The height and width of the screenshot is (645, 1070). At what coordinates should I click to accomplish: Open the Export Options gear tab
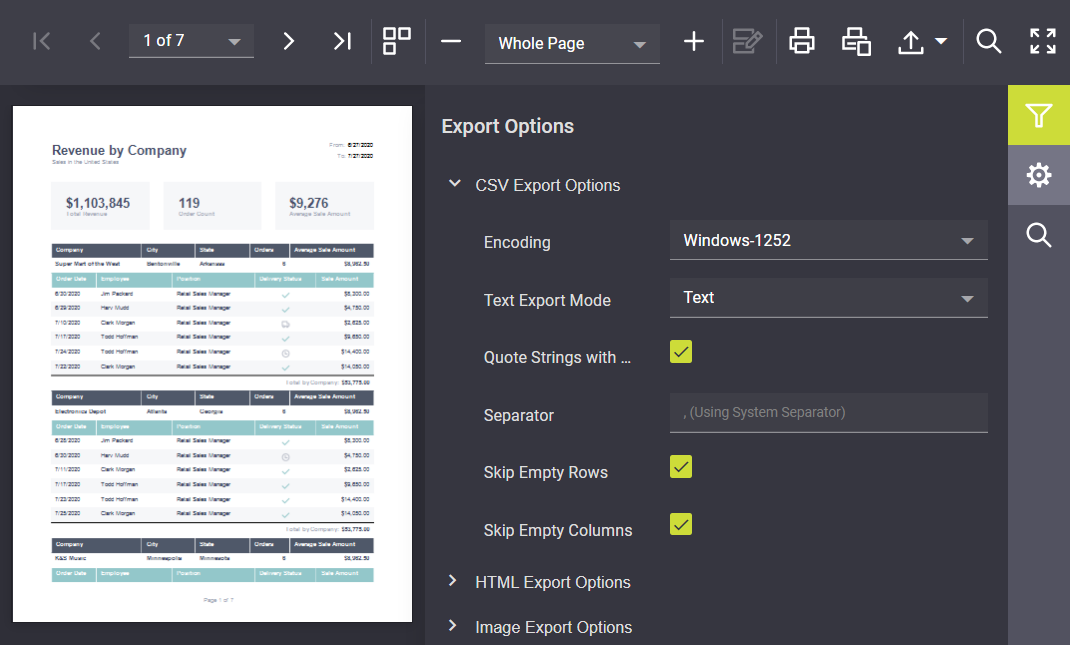tap(1039, 175)
